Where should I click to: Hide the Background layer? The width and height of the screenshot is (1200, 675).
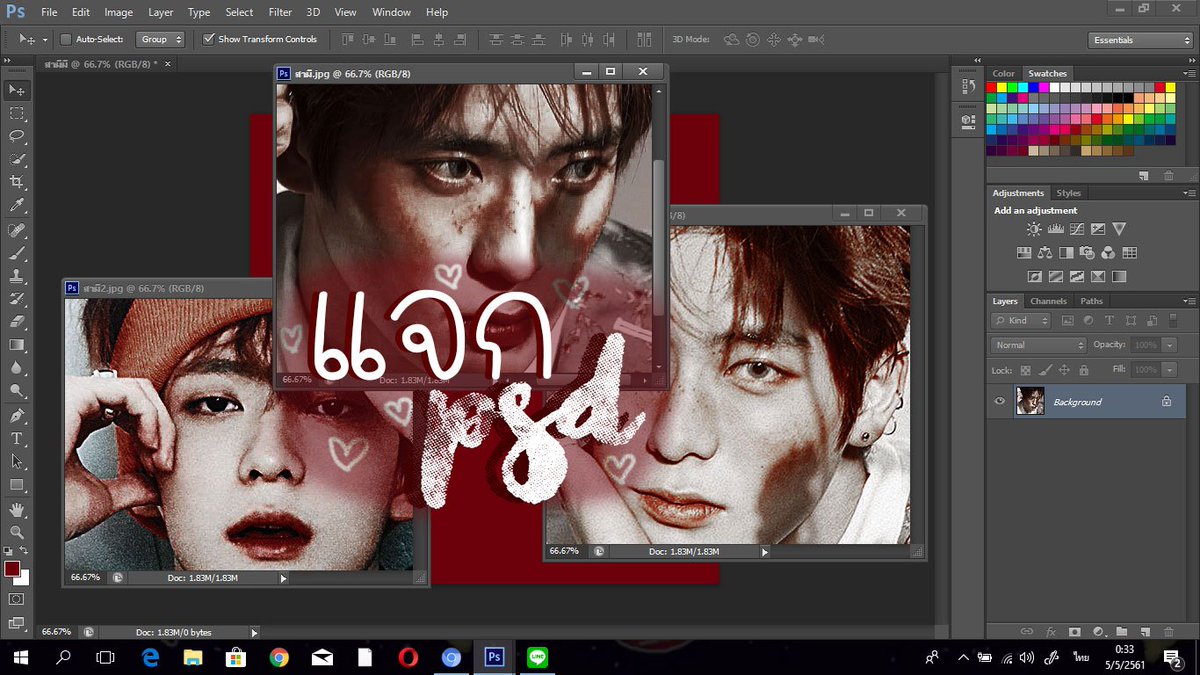pos(998,401)
